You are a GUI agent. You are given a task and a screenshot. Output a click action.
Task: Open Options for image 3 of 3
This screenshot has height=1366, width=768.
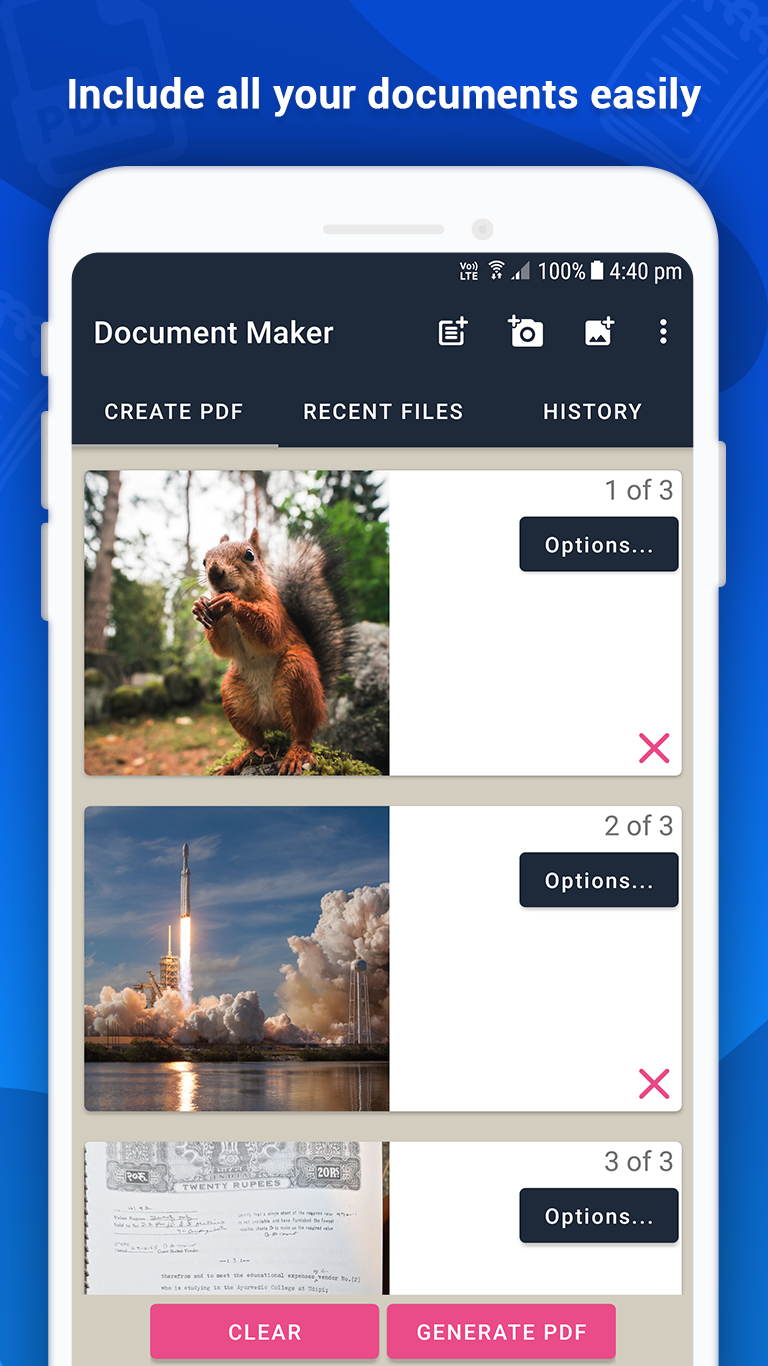[599, 1216]
